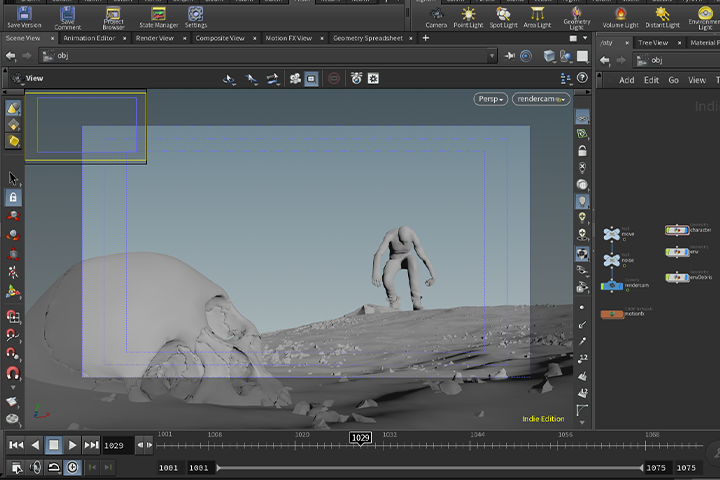Click the Save Comment shelf tool
The width and height of the screenshot is (720, 480).
(x=68, y=18)
